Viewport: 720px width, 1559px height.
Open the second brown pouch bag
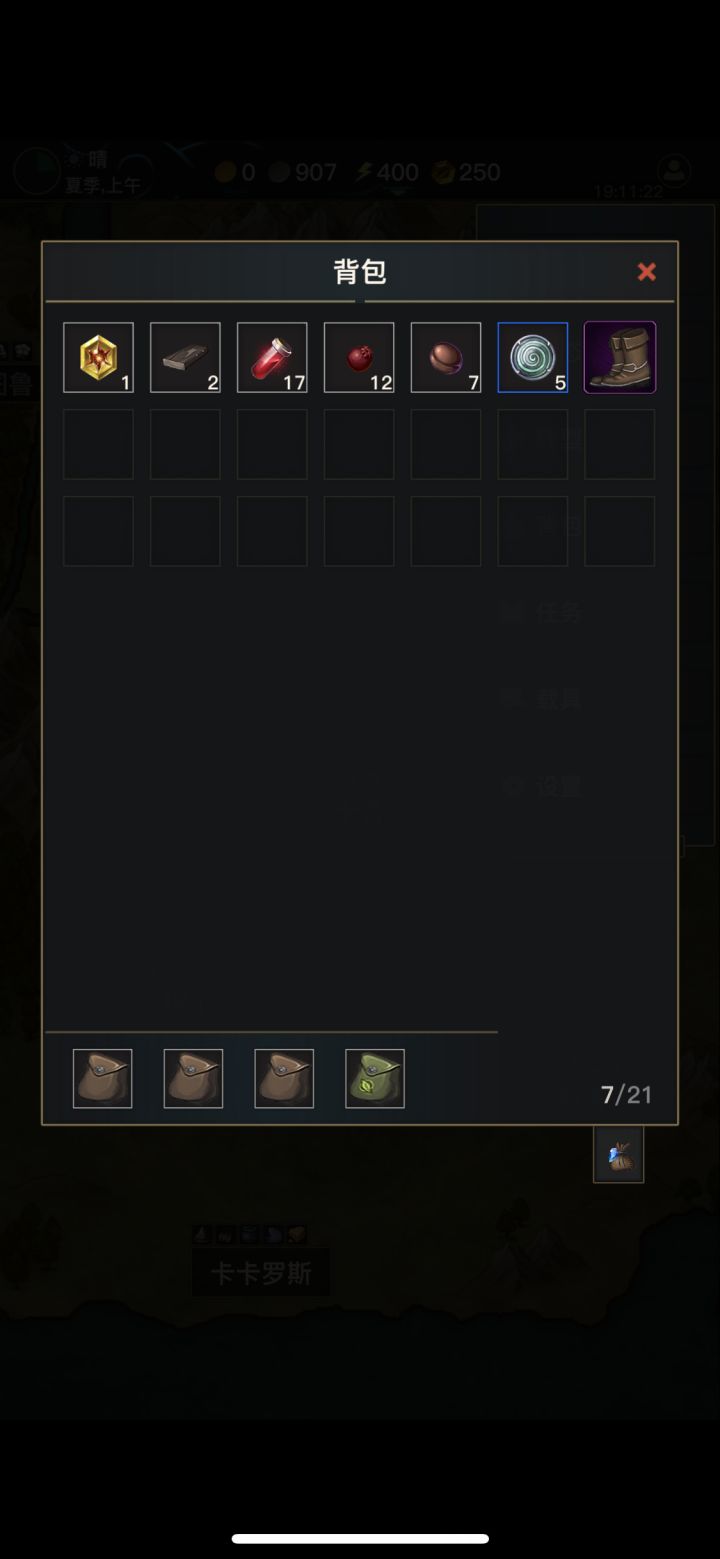(x=193, y=1078)
